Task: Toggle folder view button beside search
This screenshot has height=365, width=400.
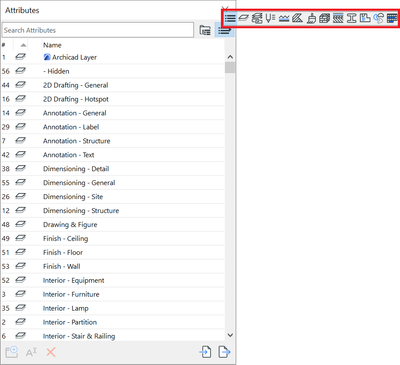Action: 205,30
